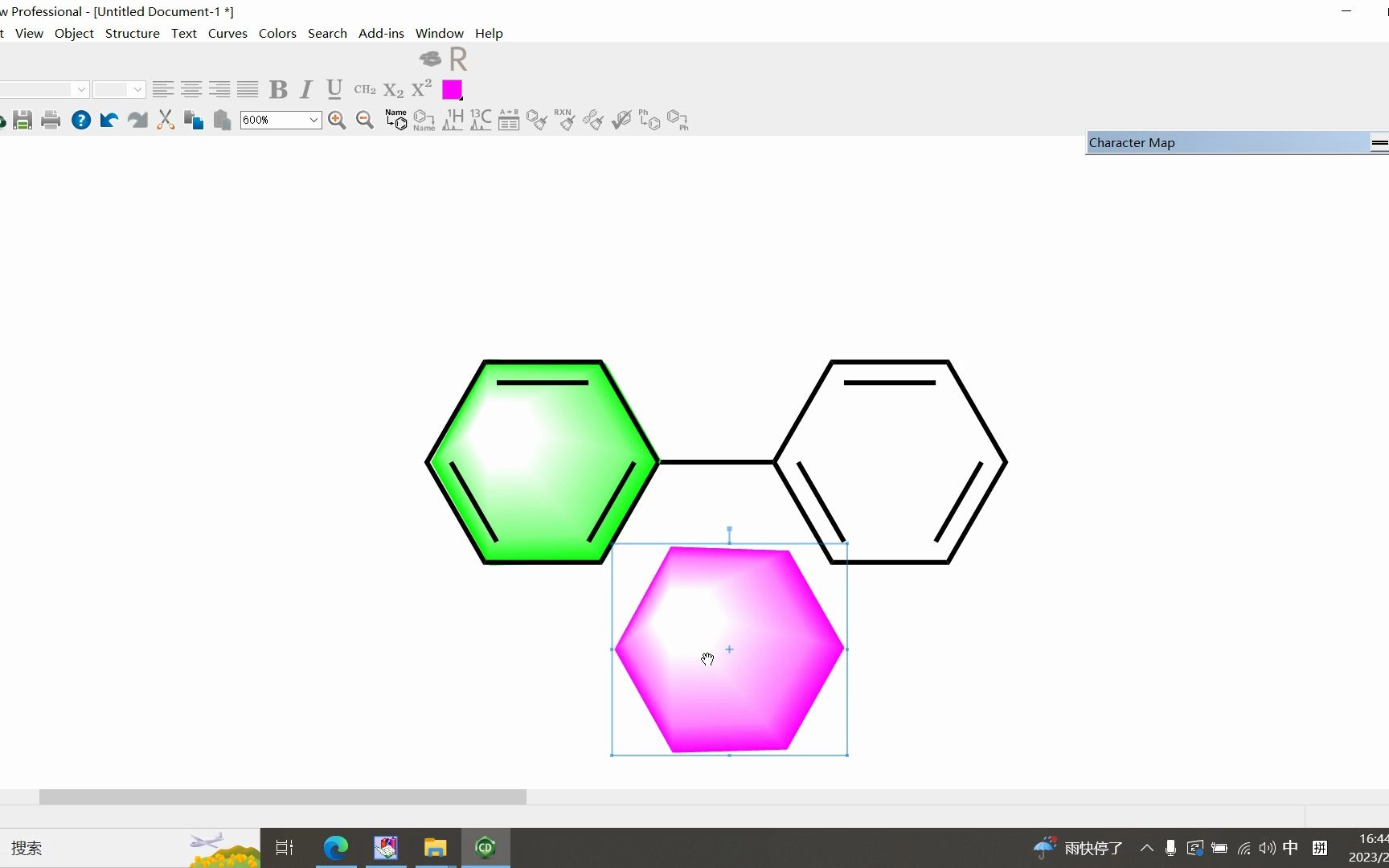Toggle bold text formatting

(278, 89)
